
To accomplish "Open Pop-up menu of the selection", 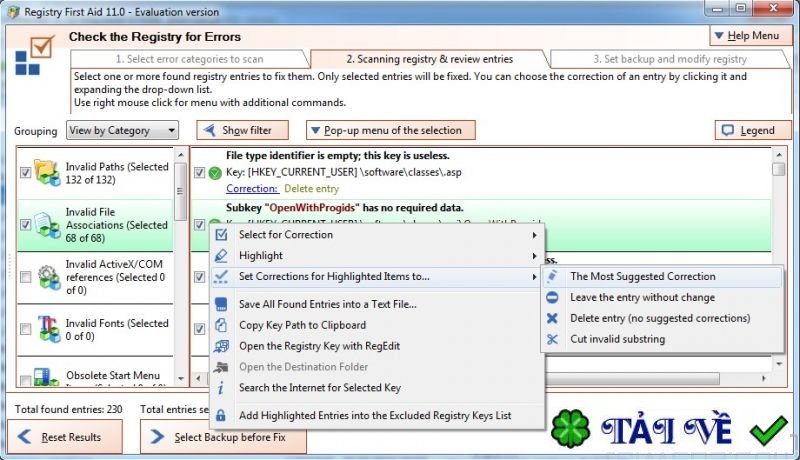I will pyautogui.click(x=391, y=130).
